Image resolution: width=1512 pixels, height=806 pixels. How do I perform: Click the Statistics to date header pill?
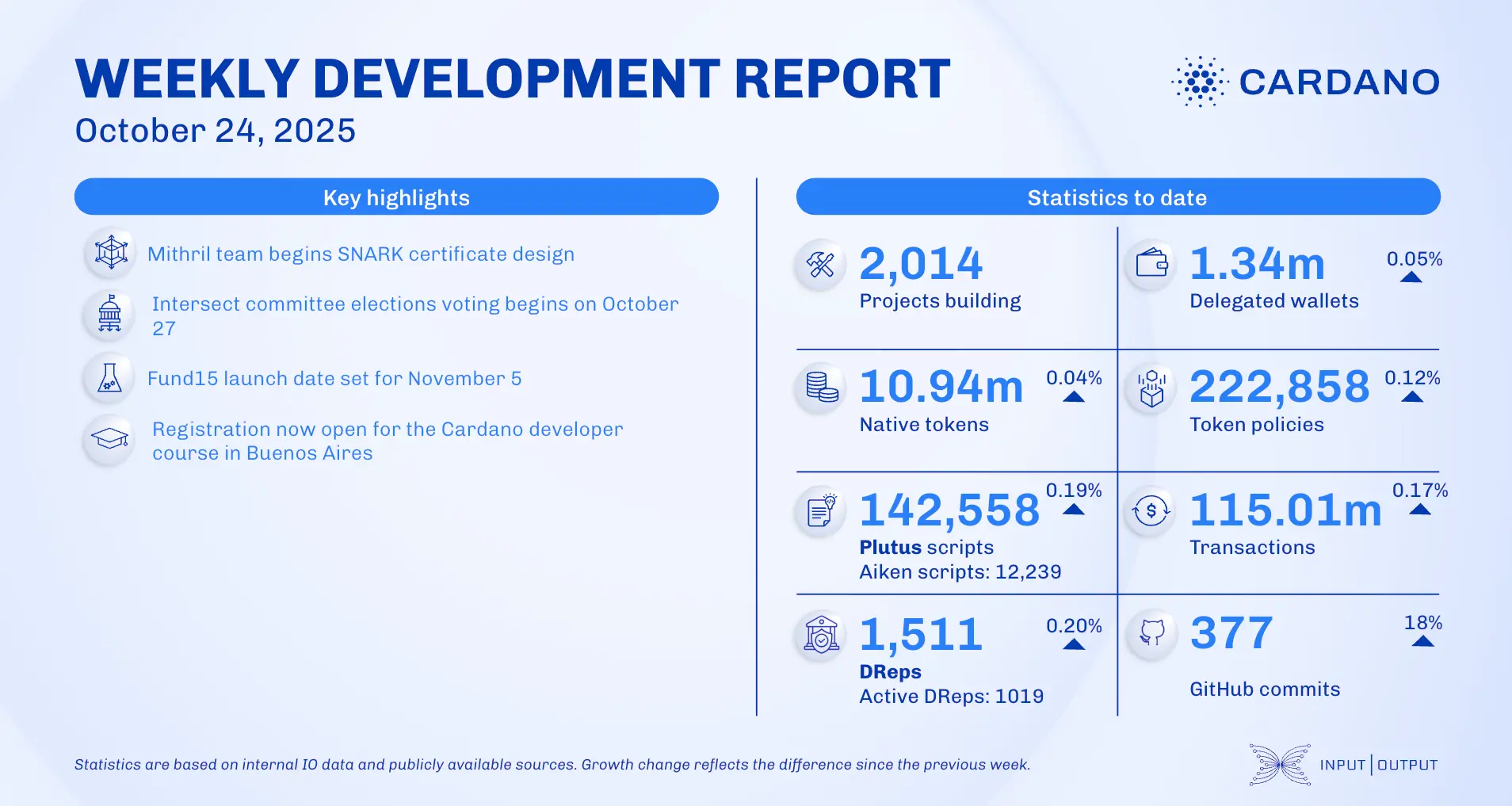1117,197
